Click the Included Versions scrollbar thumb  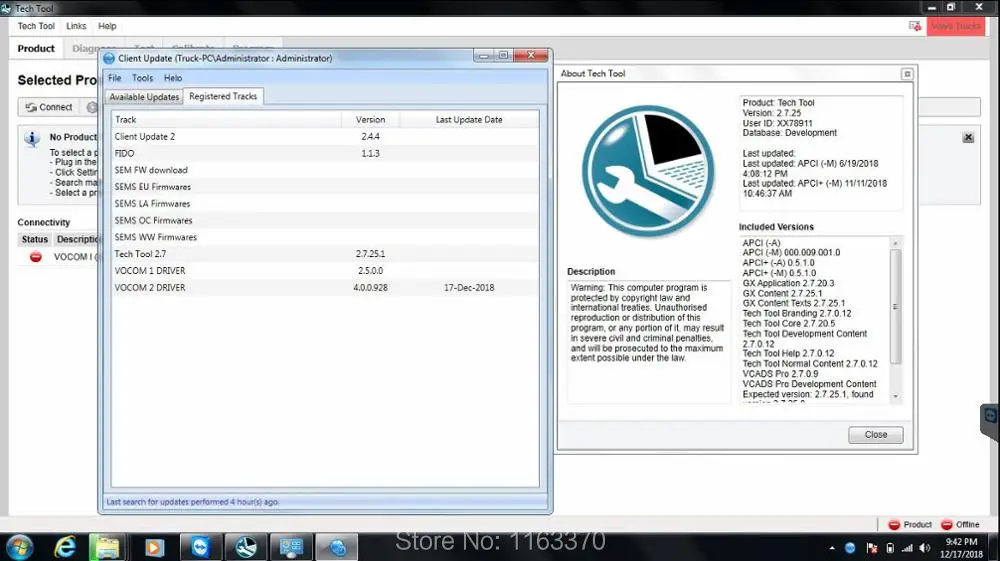point(895,307)
